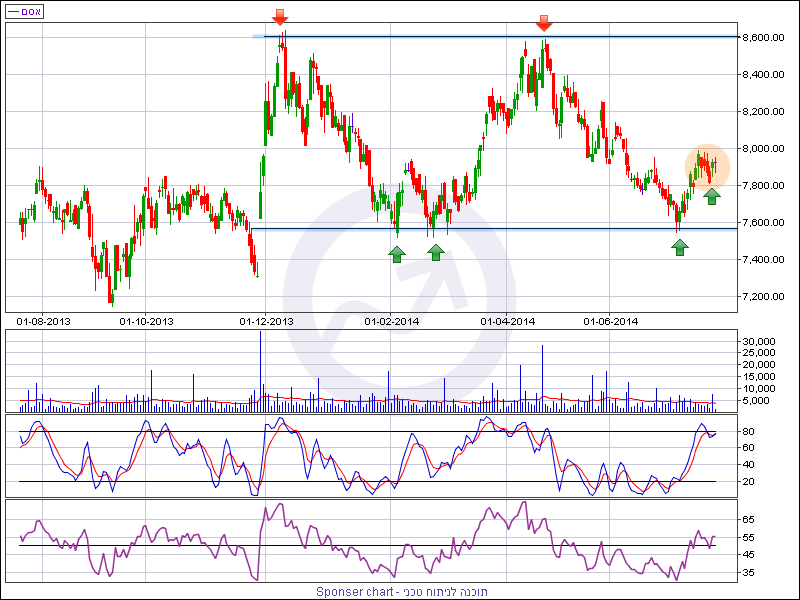Click the leftmost green up arrow near 01-02-2014
The width and height of the screenshot is (800, 600).
click(x=396, y=254)
